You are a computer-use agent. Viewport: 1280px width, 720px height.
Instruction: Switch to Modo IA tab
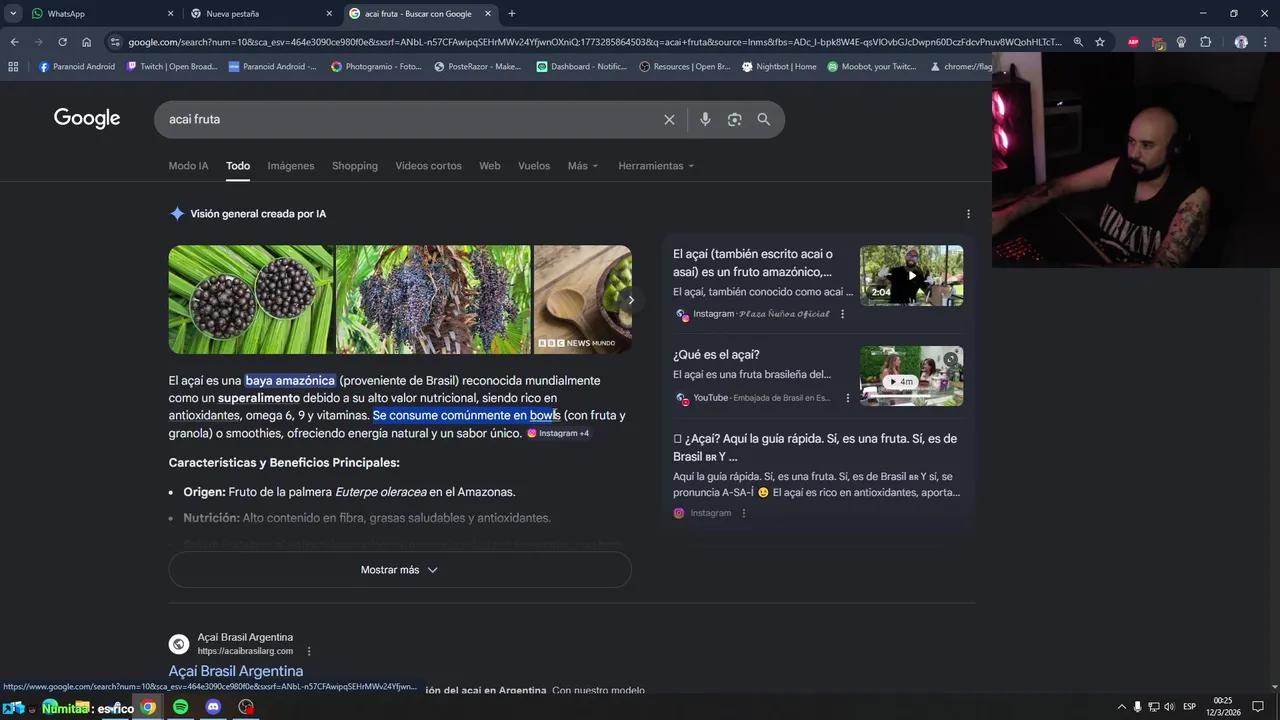click(x=189, y=166)
